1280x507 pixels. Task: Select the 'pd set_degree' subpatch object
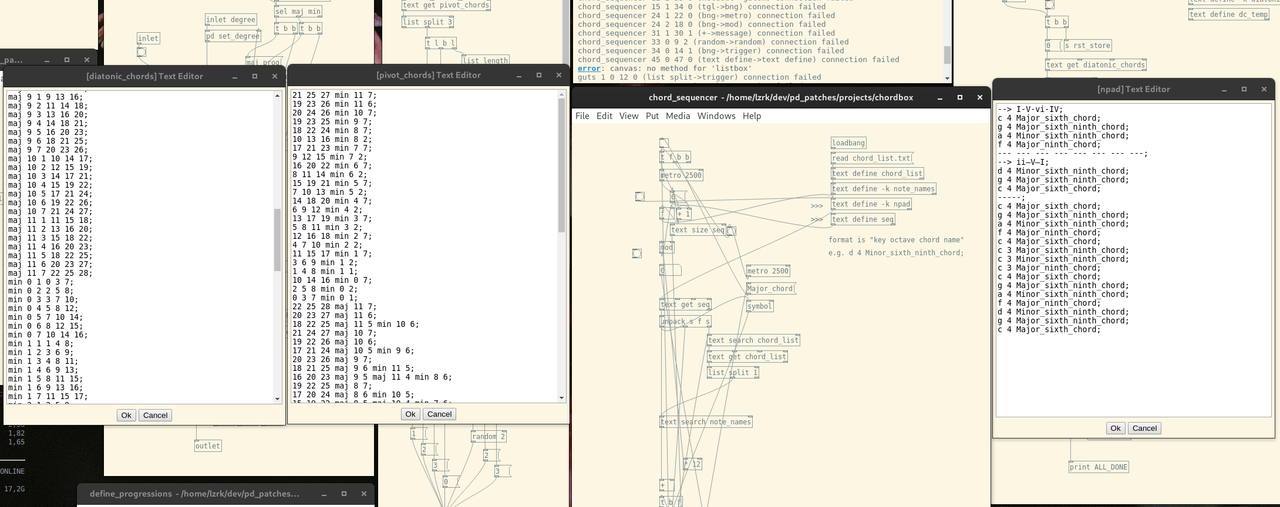tap(233, 36)
